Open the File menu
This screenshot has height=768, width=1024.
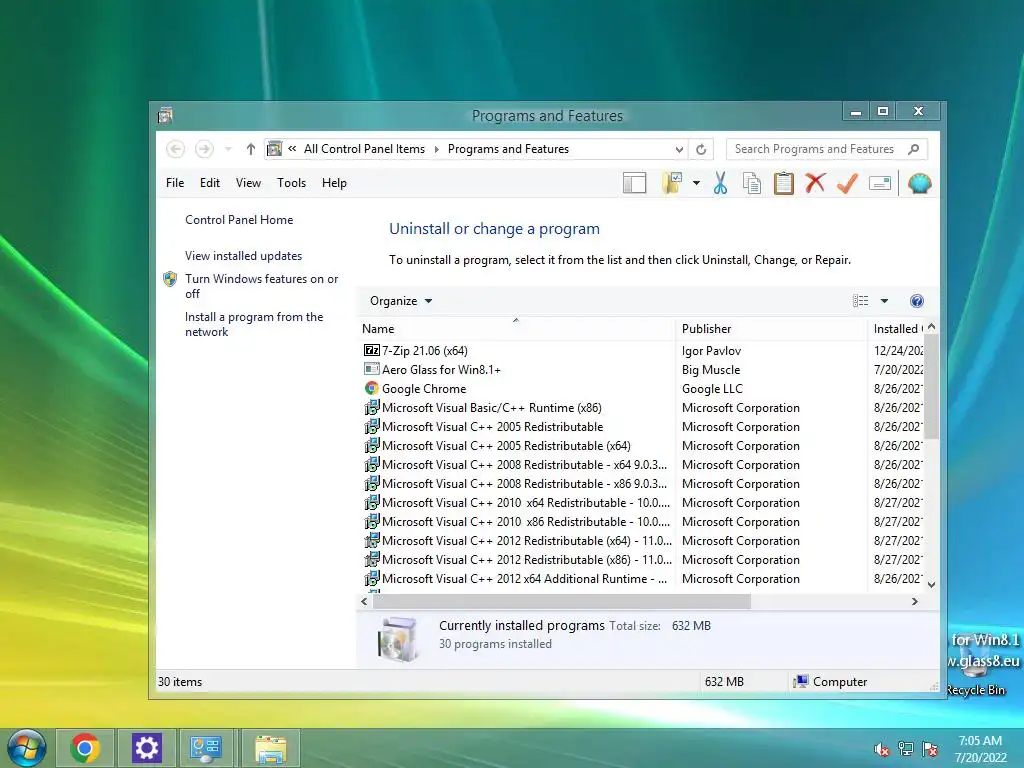tap(175, 183)
